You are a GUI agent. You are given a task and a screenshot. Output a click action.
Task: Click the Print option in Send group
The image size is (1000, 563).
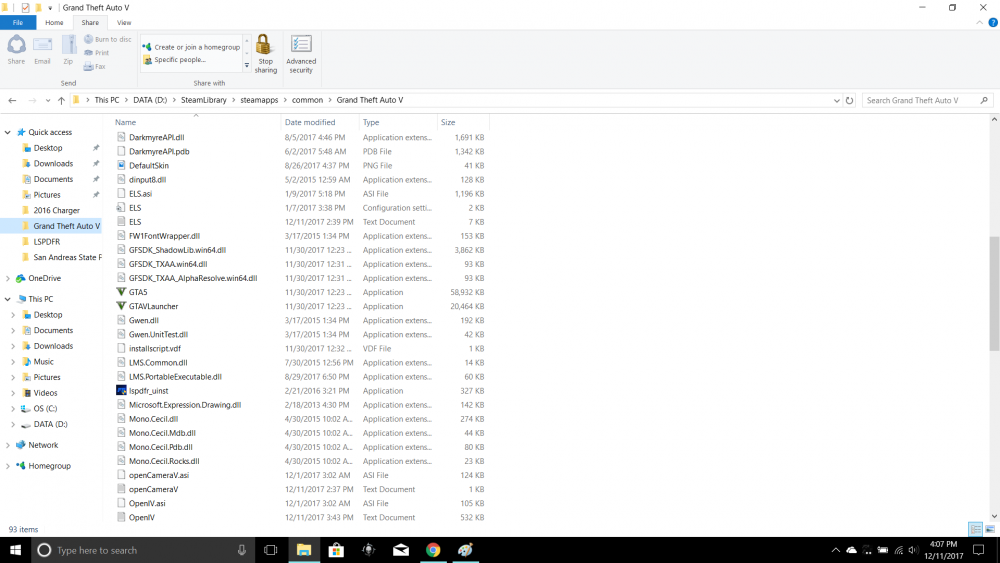pos(96,53)
